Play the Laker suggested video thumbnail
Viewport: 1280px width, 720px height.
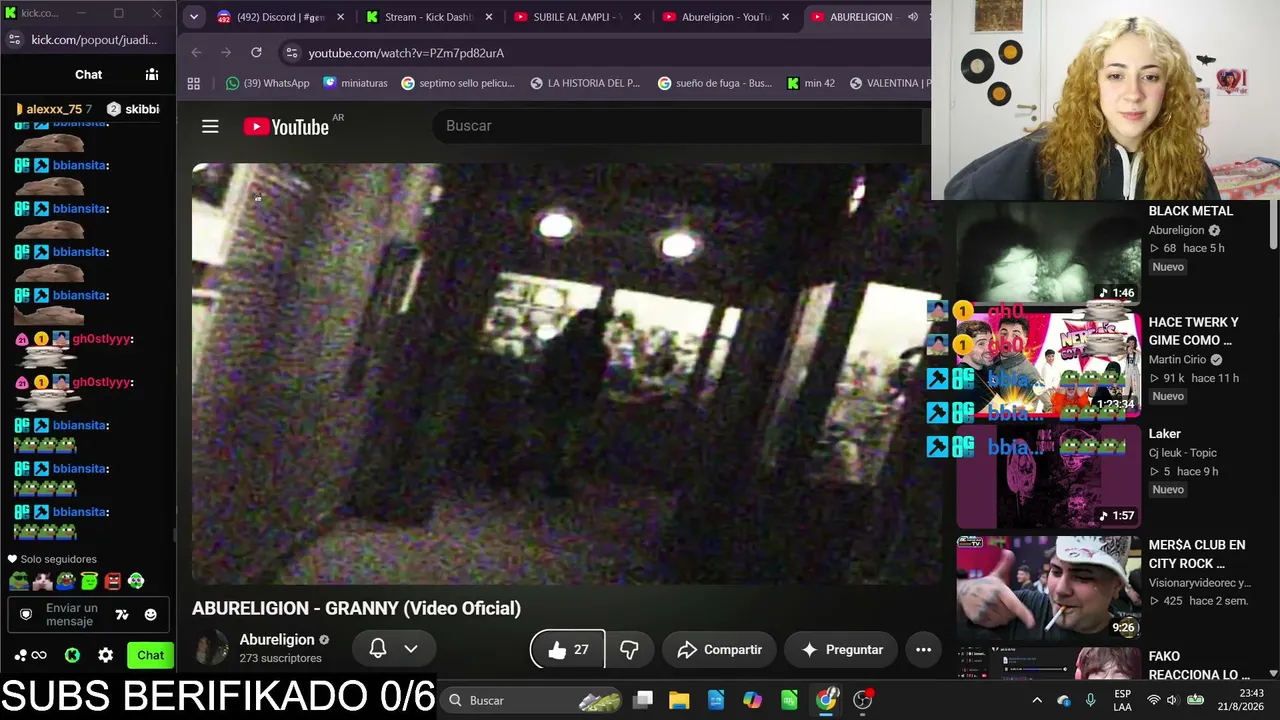tap(1048, 476)
